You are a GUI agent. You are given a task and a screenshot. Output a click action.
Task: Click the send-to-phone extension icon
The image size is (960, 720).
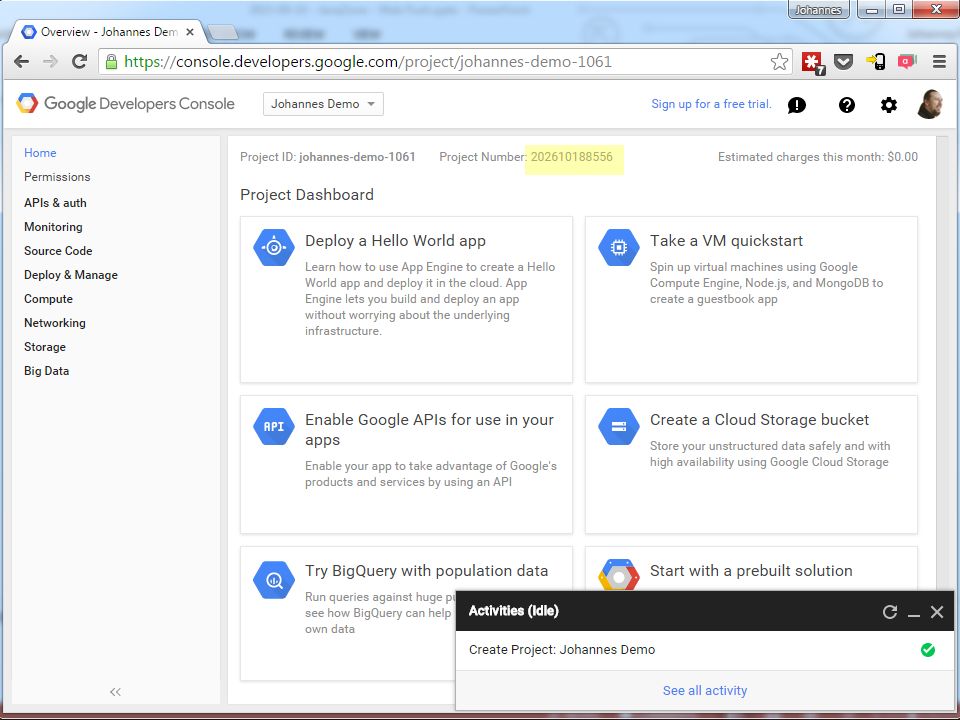click(876, 61)
